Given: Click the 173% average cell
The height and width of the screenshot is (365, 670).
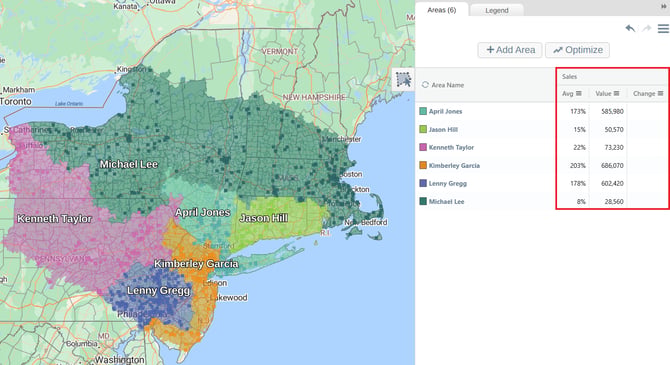Looking at the screenshot, I should 578,111.
